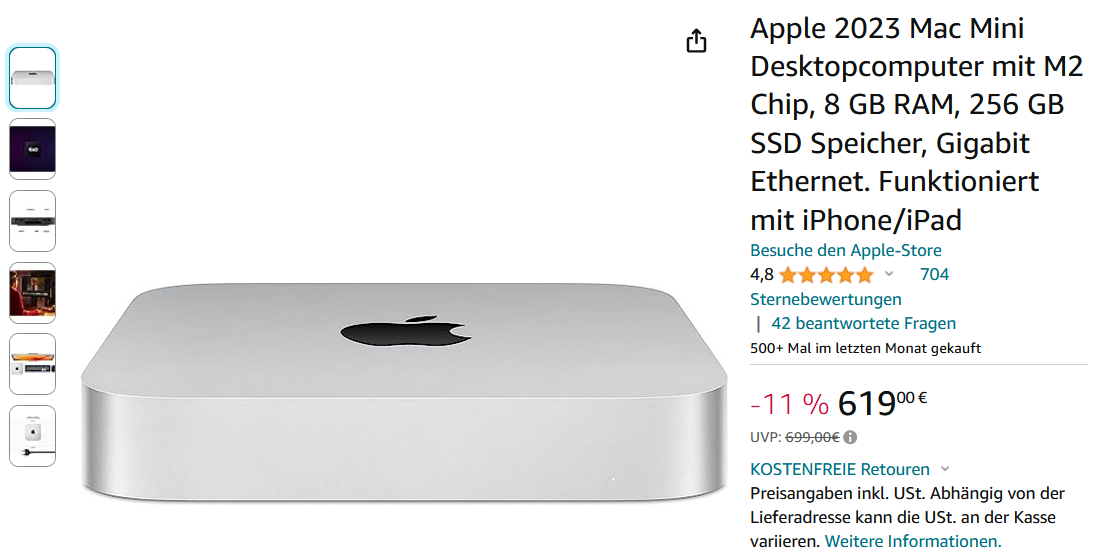Open the 704 Sternebewertungen link
Image resolution: width=1104 pixels, height=560 pixels.
[x=933, y=274]
